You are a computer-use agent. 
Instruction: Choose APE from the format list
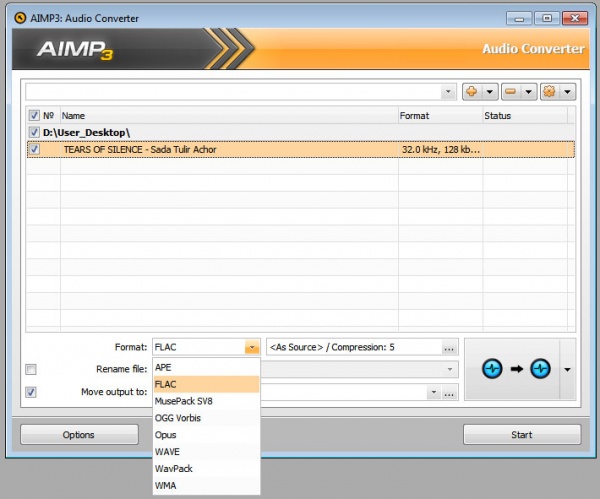207,367
